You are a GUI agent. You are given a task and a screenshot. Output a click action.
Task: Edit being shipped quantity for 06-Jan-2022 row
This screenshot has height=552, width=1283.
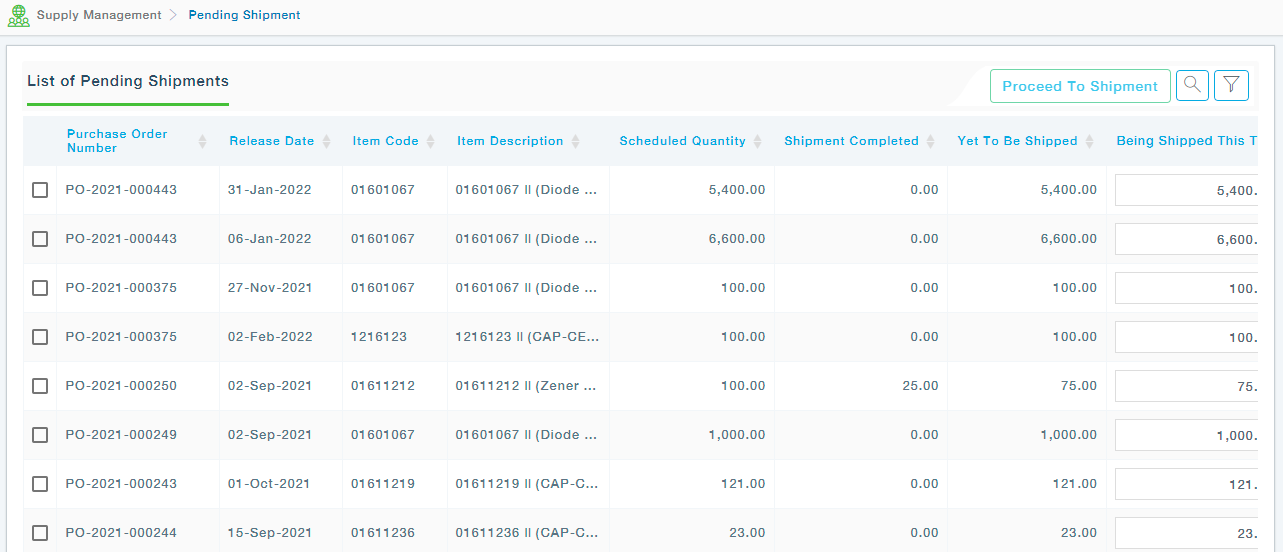(1186, 239)
